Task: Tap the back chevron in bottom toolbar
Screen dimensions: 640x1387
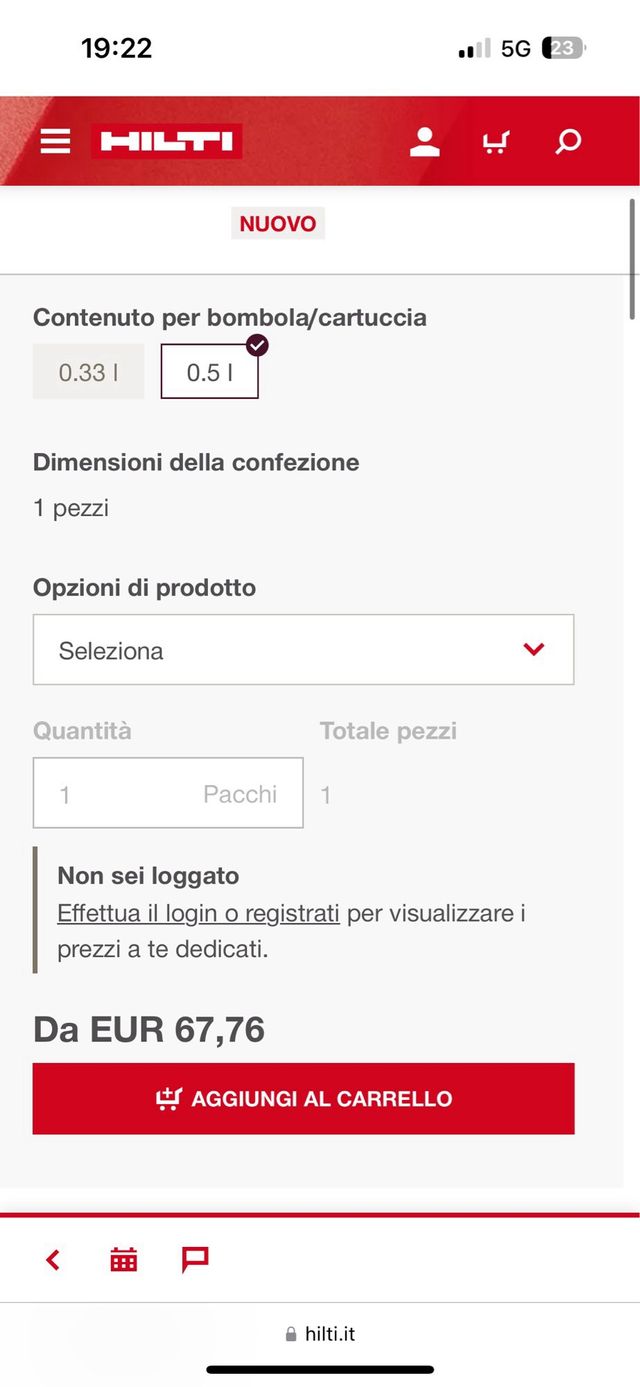Action: point(53,1260)
